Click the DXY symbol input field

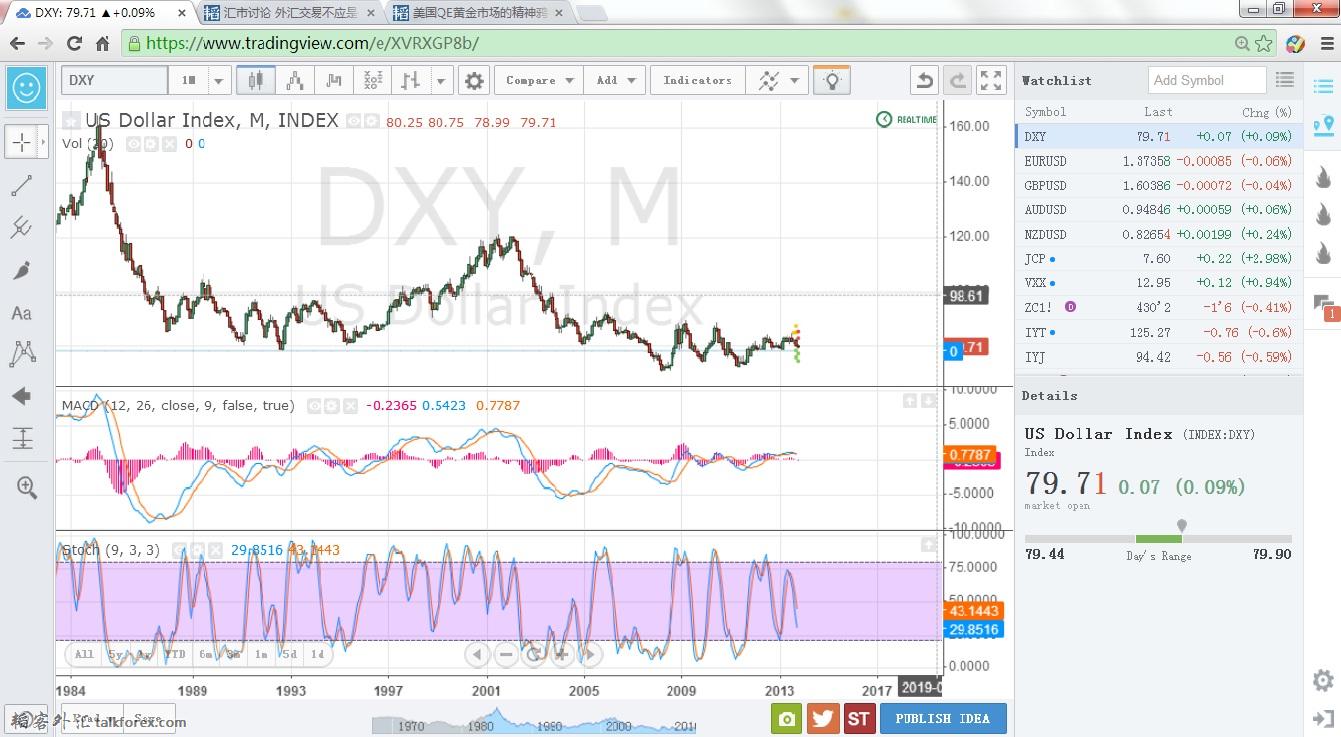[x=114, y=81]
